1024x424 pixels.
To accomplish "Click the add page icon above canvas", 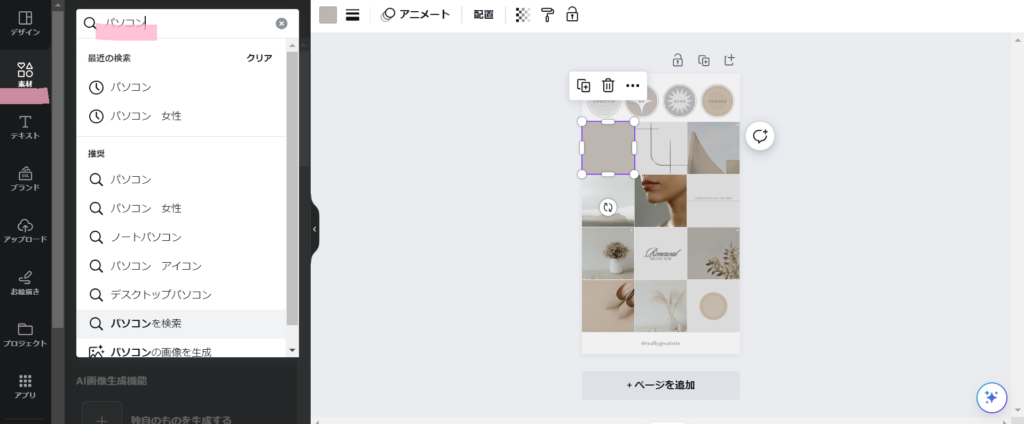I will [x=729, y=60].
